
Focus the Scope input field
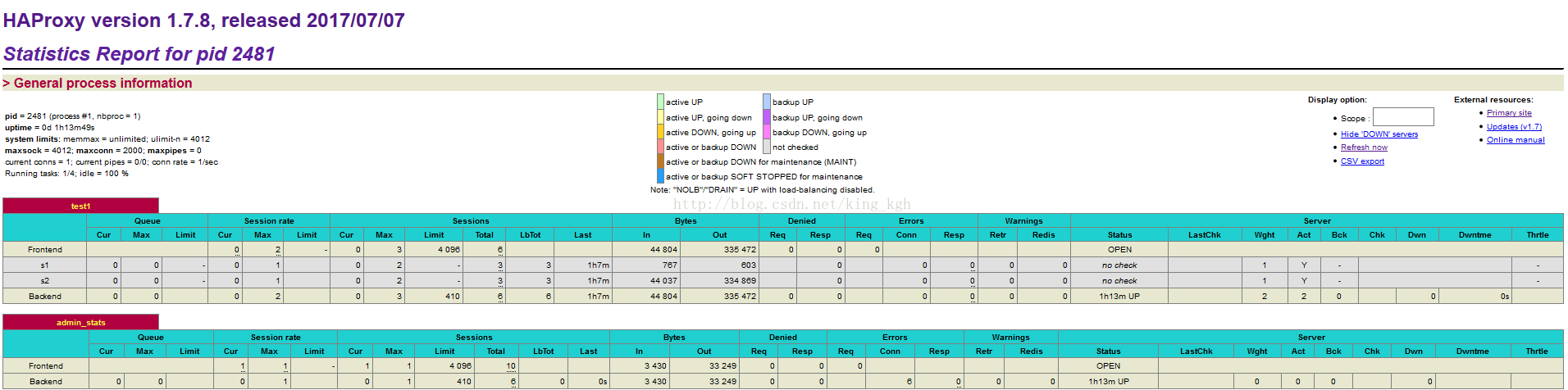pyautogui.click(x=1403, y=117)
